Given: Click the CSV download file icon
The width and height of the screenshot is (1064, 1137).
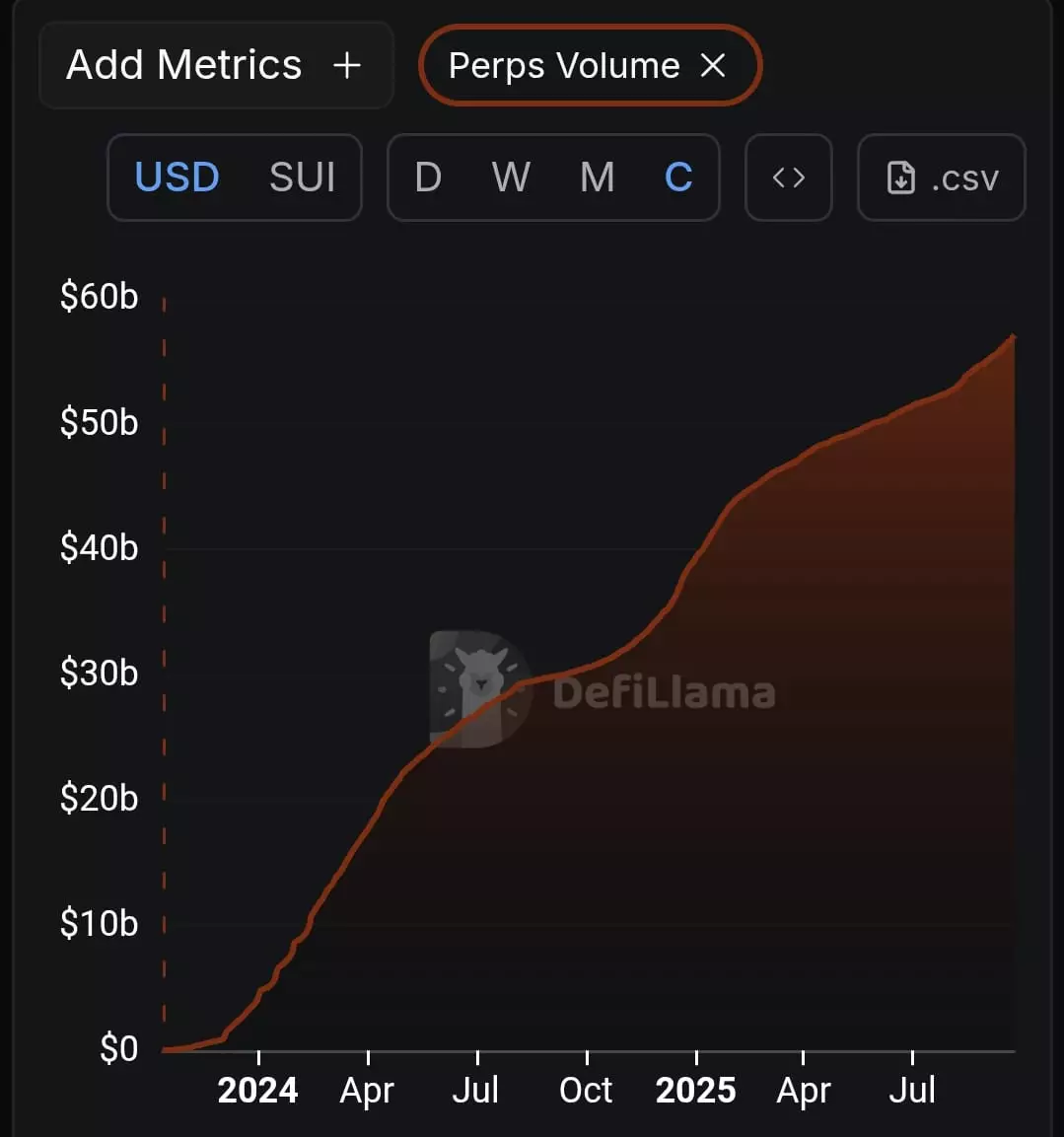Looking at the screenshot, I should pyautogui.click(x=901, y=178).
